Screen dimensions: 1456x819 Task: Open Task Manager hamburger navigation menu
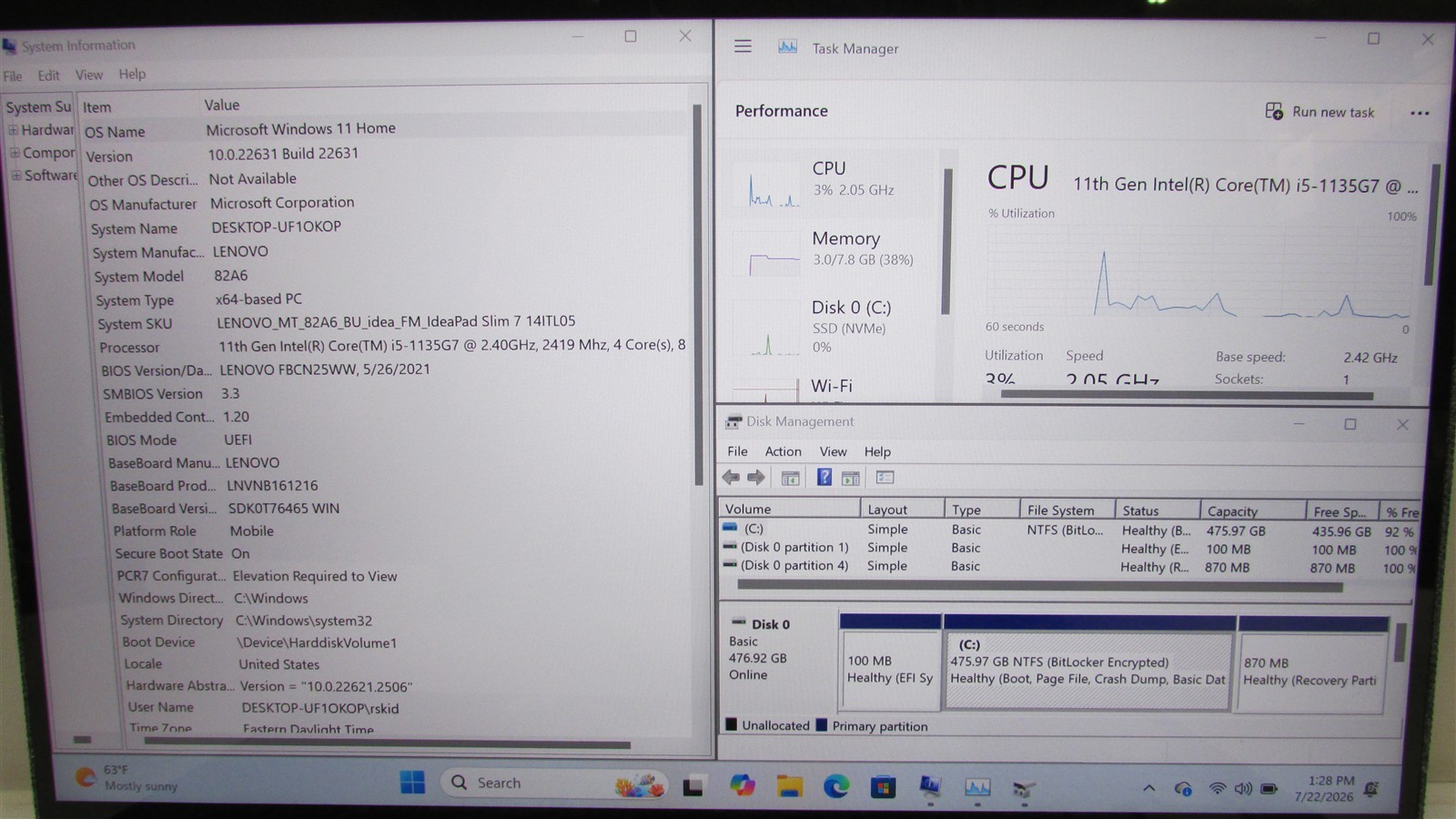point(743,46)
